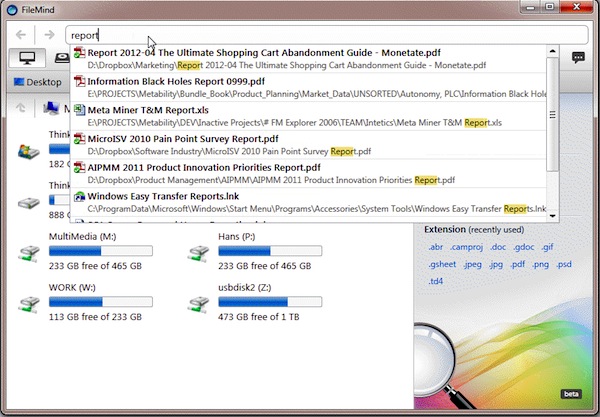This screenshot has width=600, height=417.
Task: Close the FileMind window
Action: click(576, 7)
